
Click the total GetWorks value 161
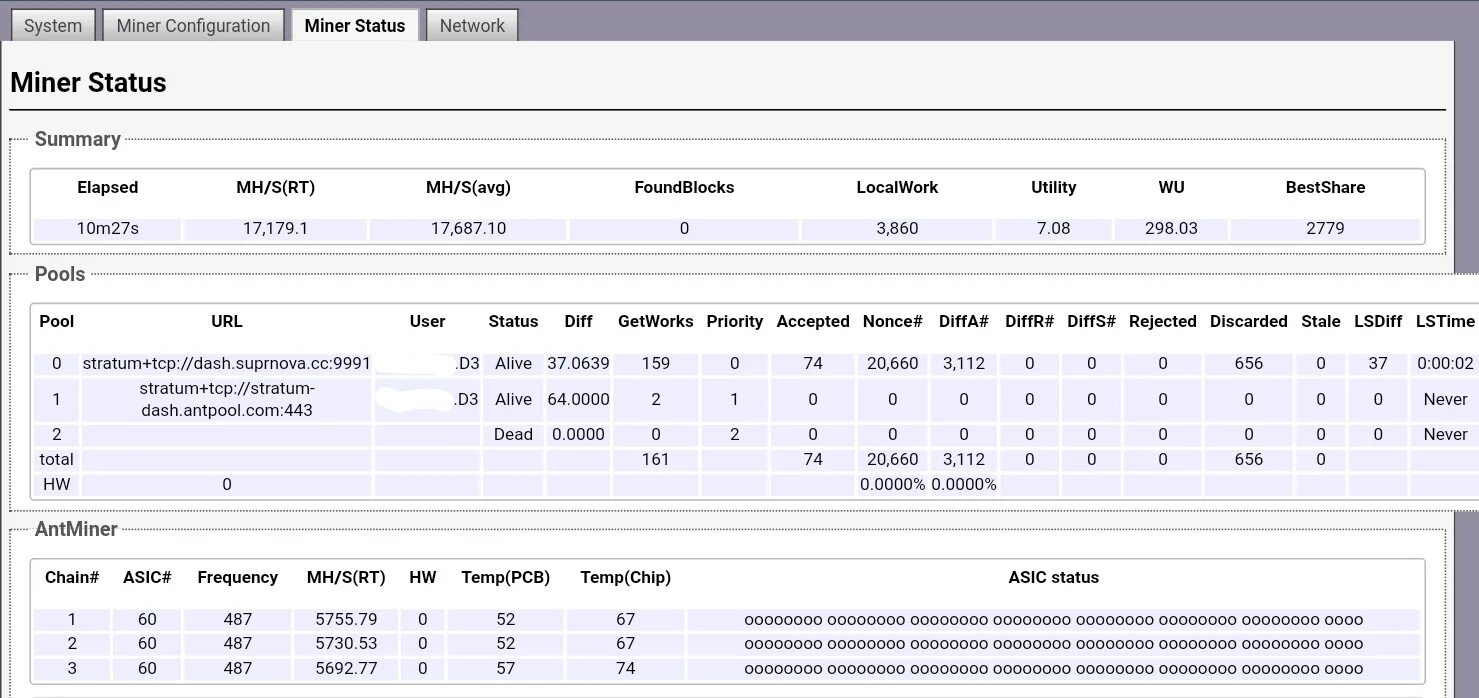click(x=656, y=460)
